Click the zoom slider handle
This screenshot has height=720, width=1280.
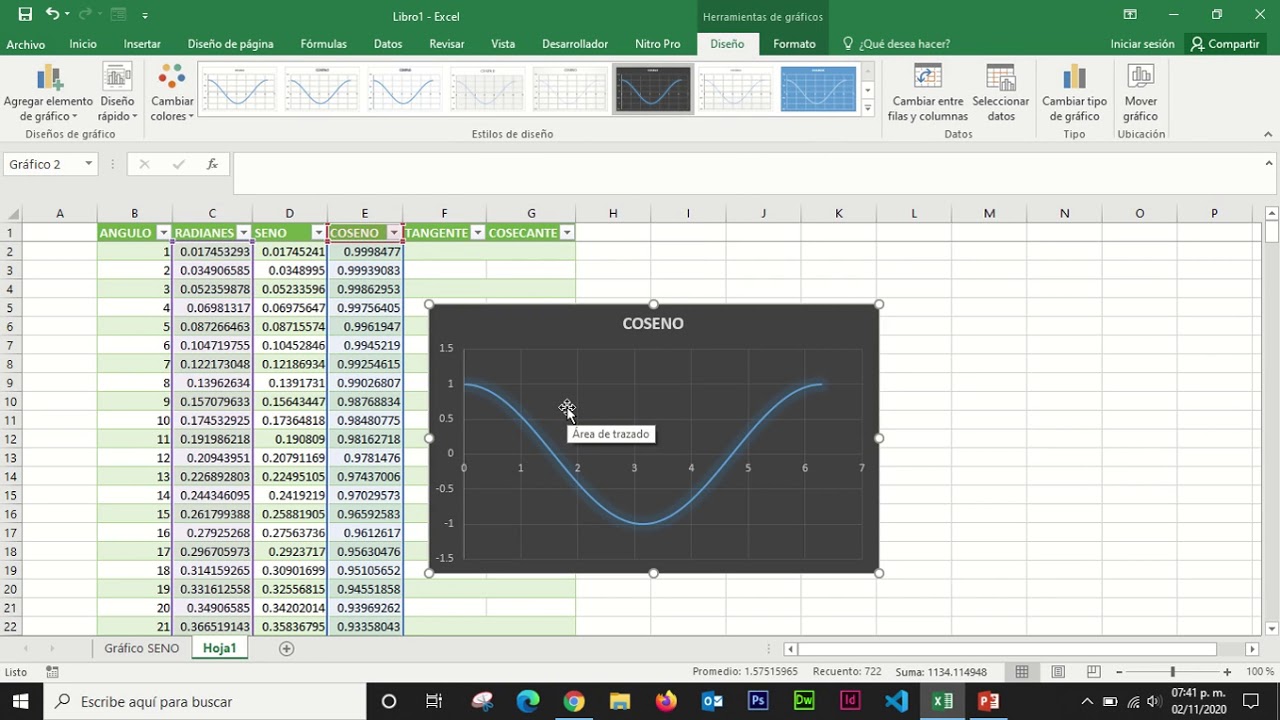(x=1172, y=672)
